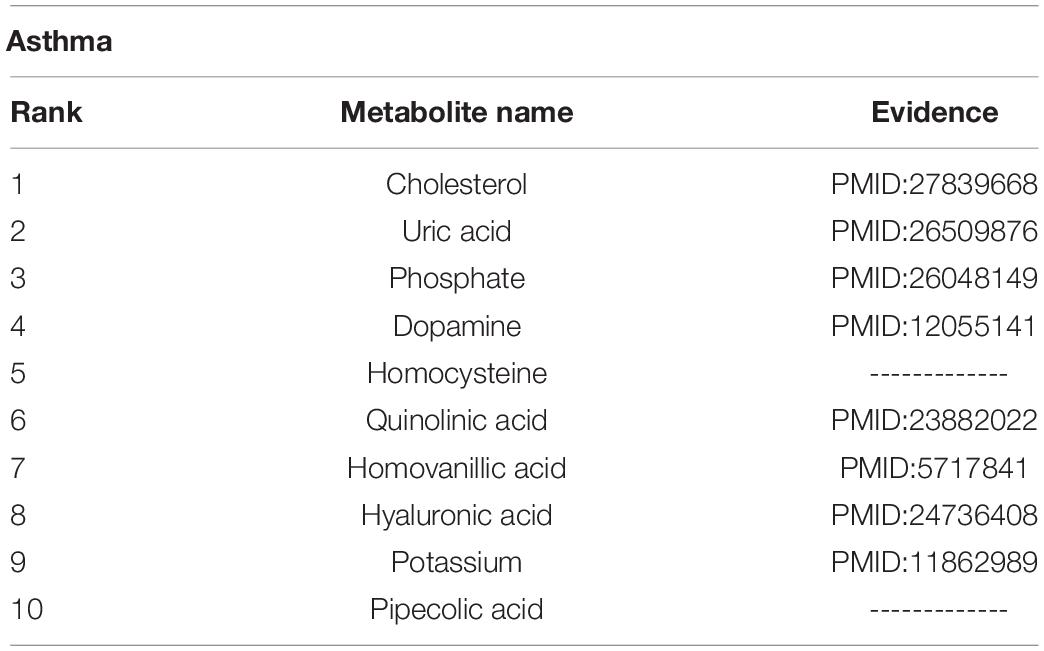The width and height of the screenshot is (1044, 651).
Task: Open the PMID:27839668 evidence reference
Action: (934, 184)
